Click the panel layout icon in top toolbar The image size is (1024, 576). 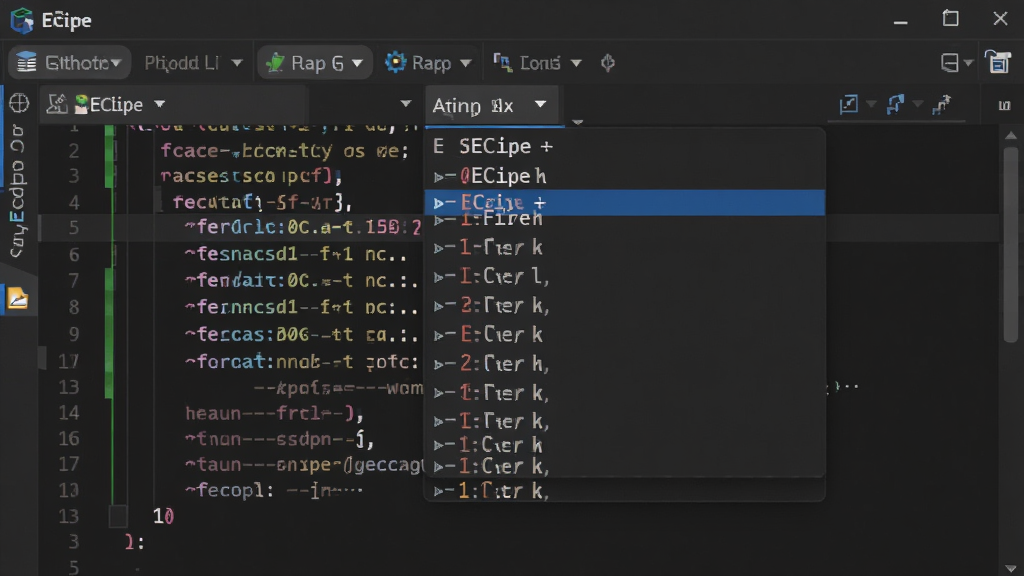[x=950, y=63]
